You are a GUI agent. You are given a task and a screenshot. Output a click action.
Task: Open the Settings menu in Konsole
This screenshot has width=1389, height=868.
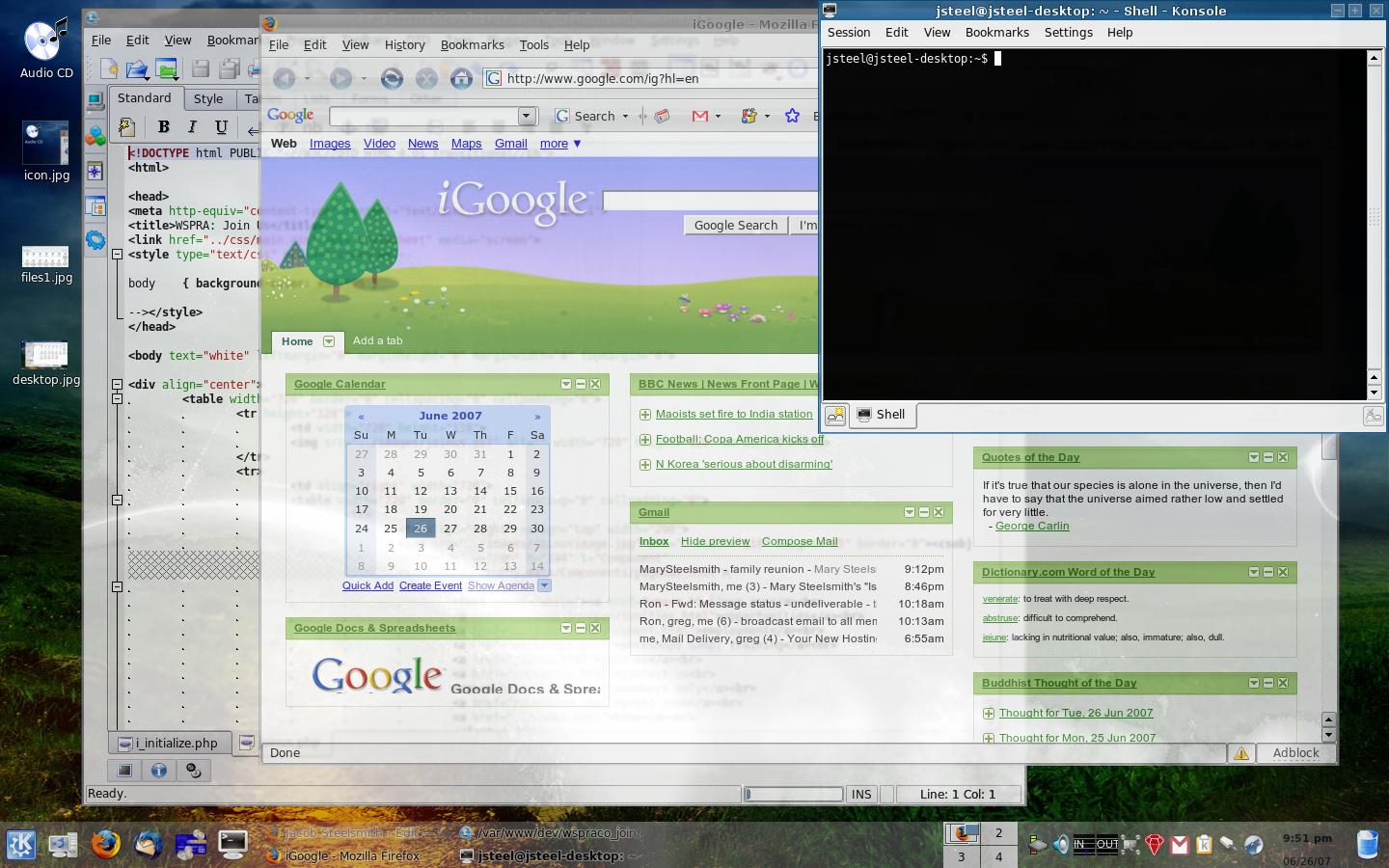(x=1069, y=32)
